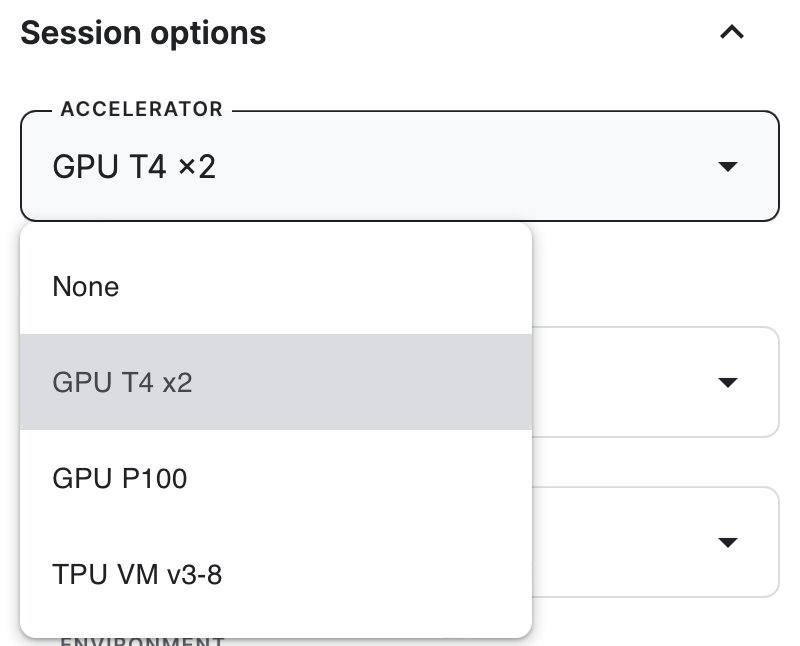The height and width of the screenshot is (646, 800).
Task: Click the Accelerator dropdown arrow icon
Action: 728,166
